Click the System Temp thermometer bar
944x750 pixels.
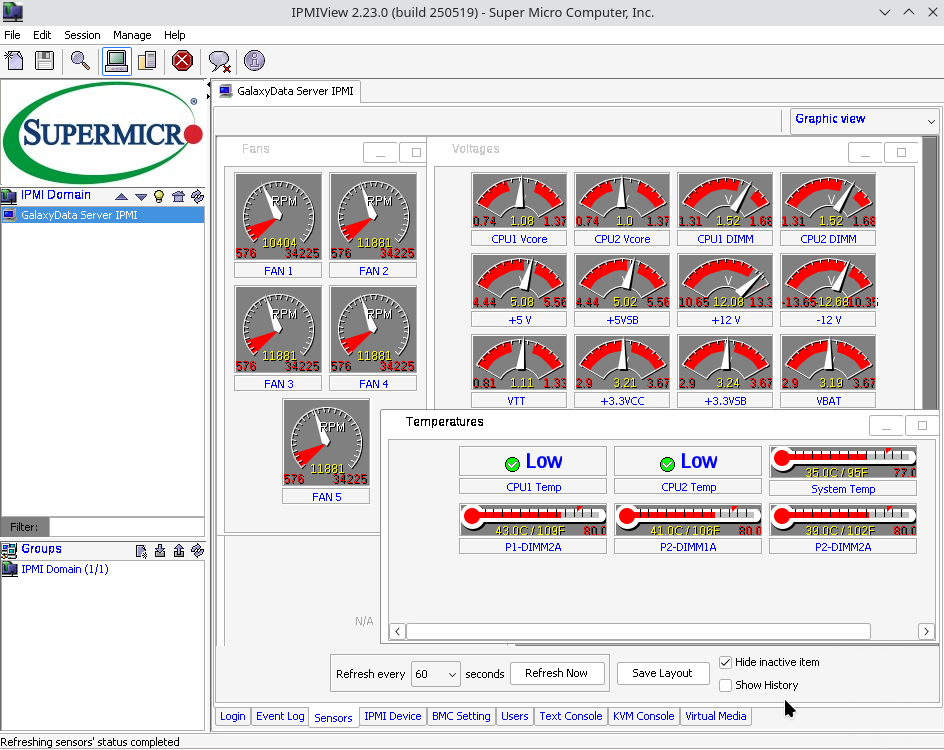point(843,462)
